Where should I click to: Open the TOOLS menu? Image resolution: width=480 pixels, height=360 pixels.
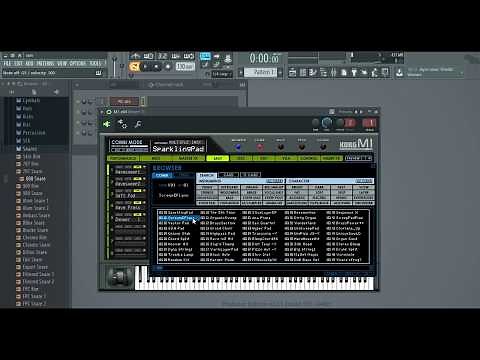coord(95,63)
